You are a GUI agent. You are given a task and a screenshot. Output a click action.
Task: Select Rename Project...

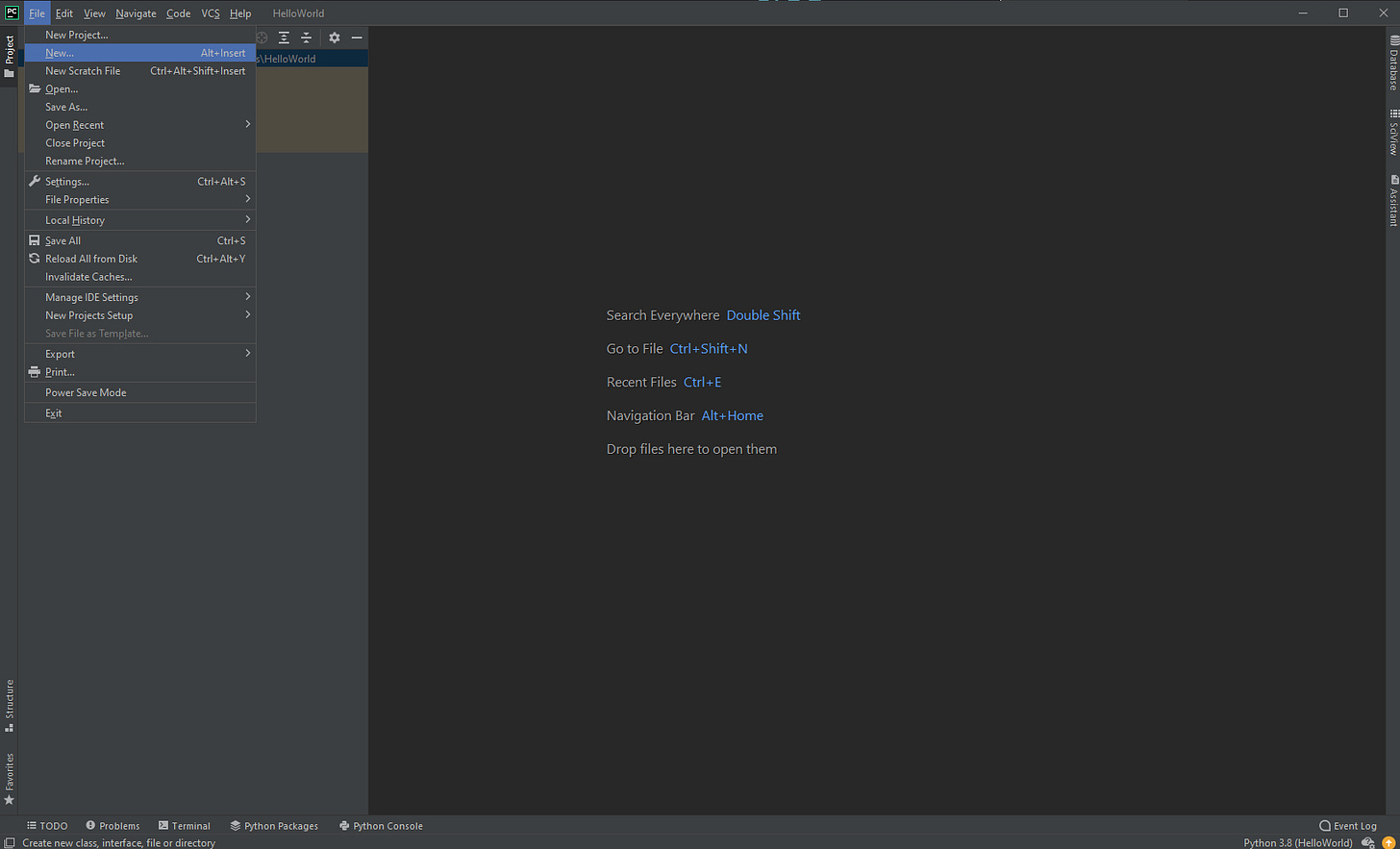coord(140,161)
